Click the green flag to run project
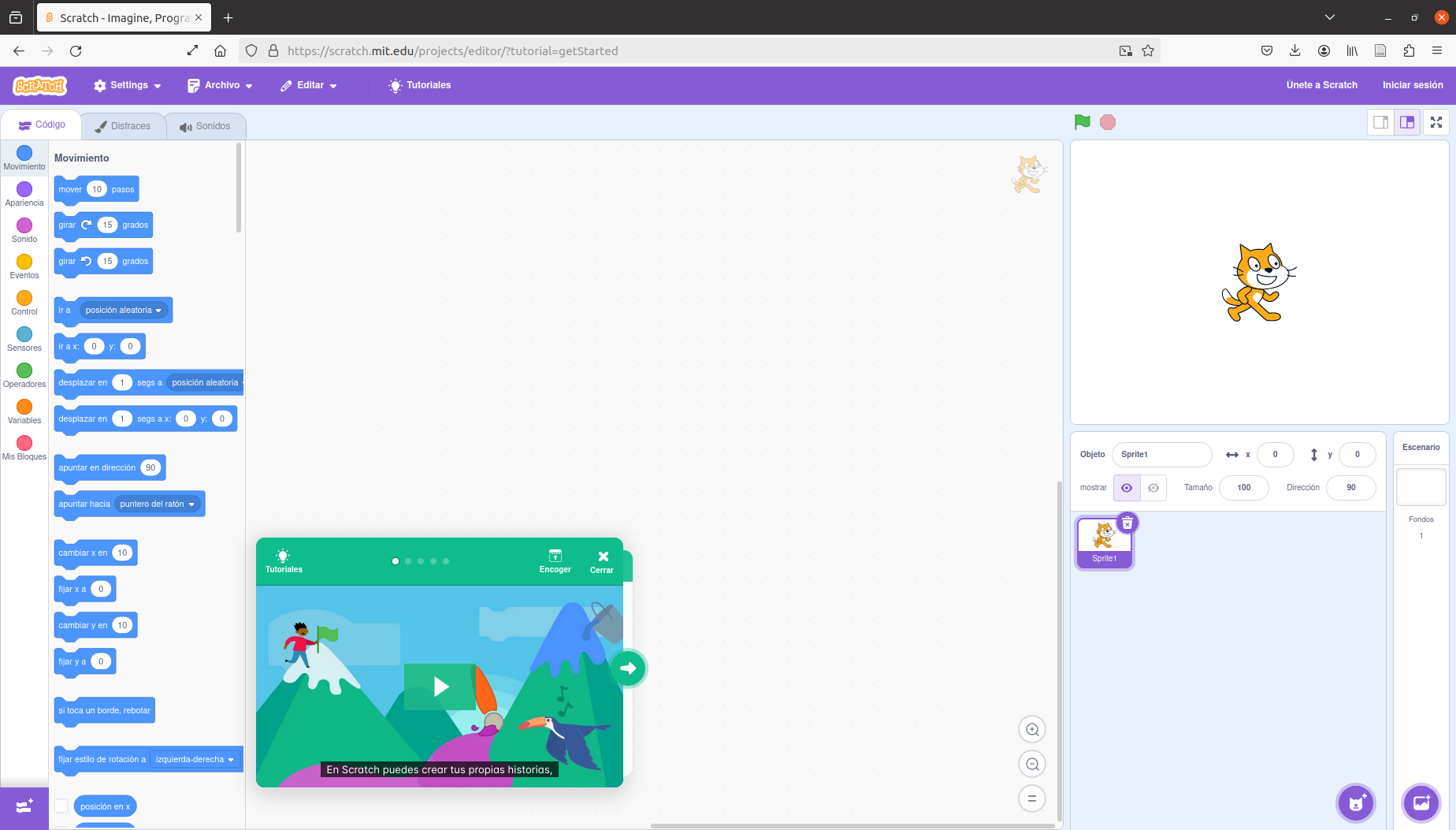Viewport: 1456px width, 830px height. coord(1082,121)
